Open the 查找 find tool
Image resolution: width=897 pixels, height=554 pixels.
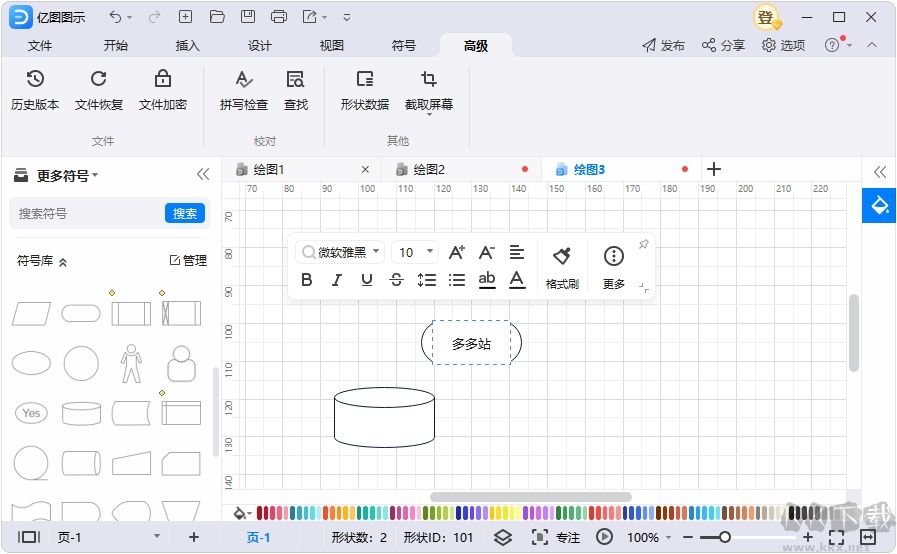pyautogui.click(x=296, y=90)
